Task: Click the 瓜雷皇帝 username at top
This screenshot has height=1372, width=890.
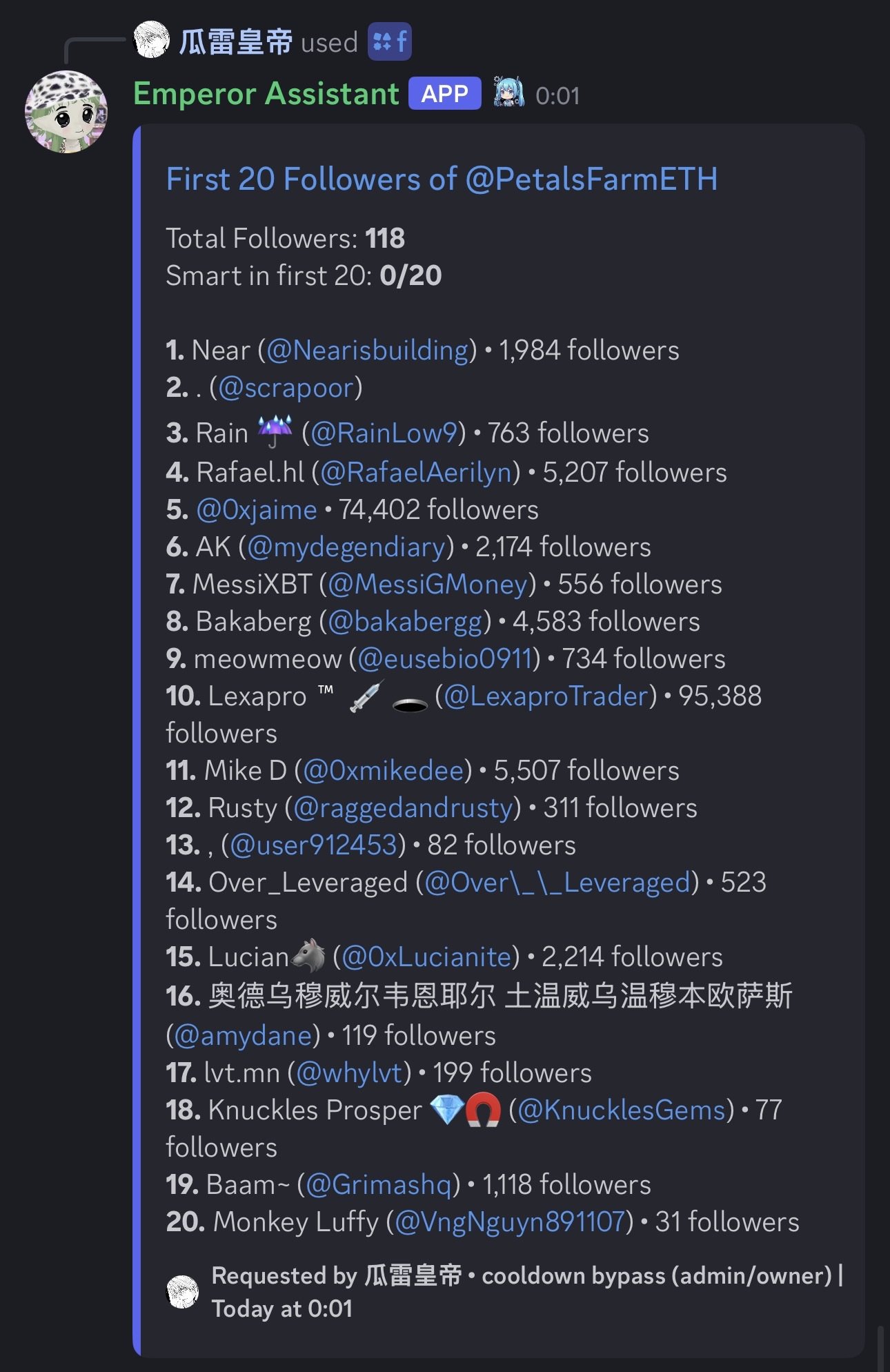Action: click(x=236, y=42)
